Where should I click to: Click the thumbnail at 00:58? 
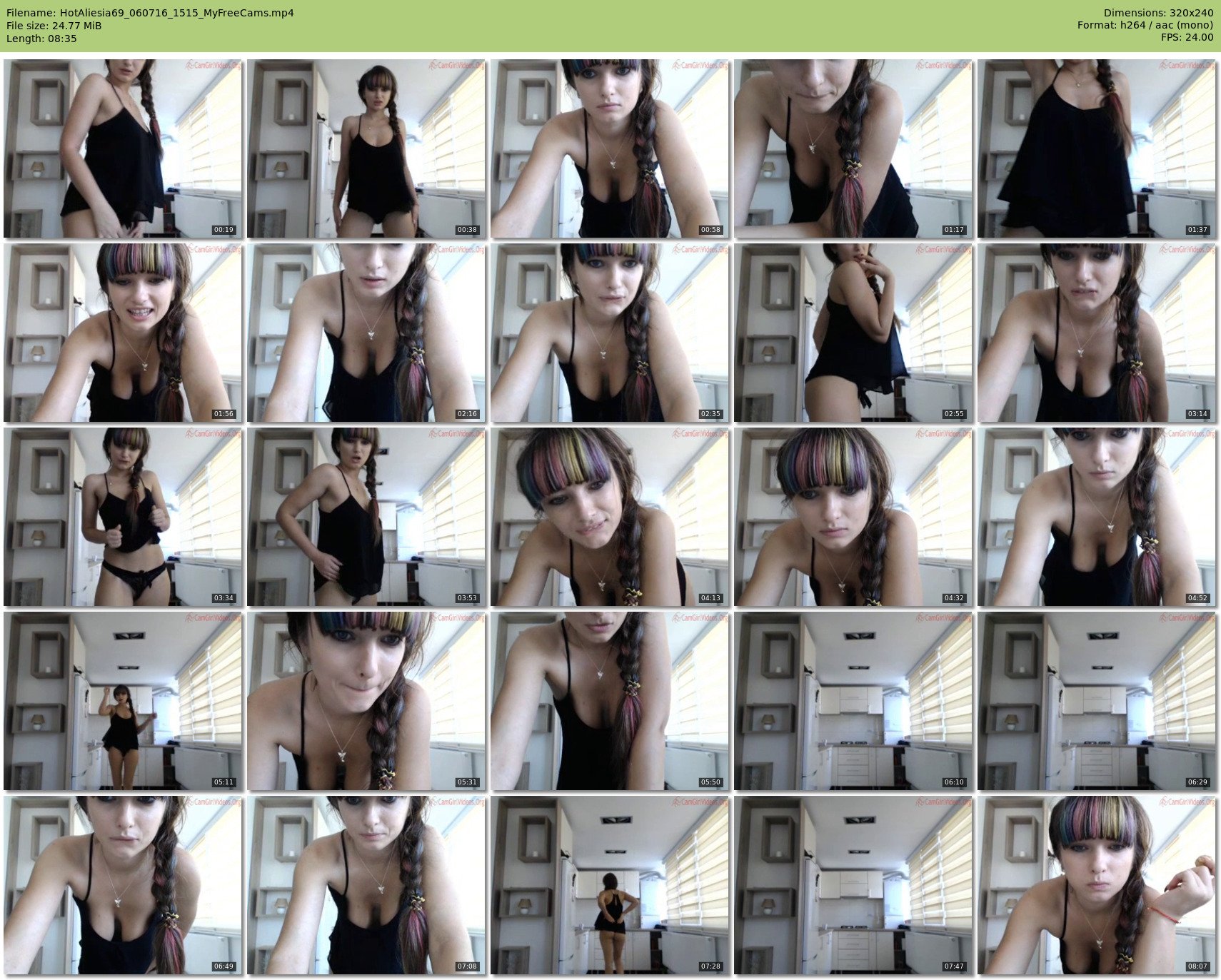click(610, 148)
